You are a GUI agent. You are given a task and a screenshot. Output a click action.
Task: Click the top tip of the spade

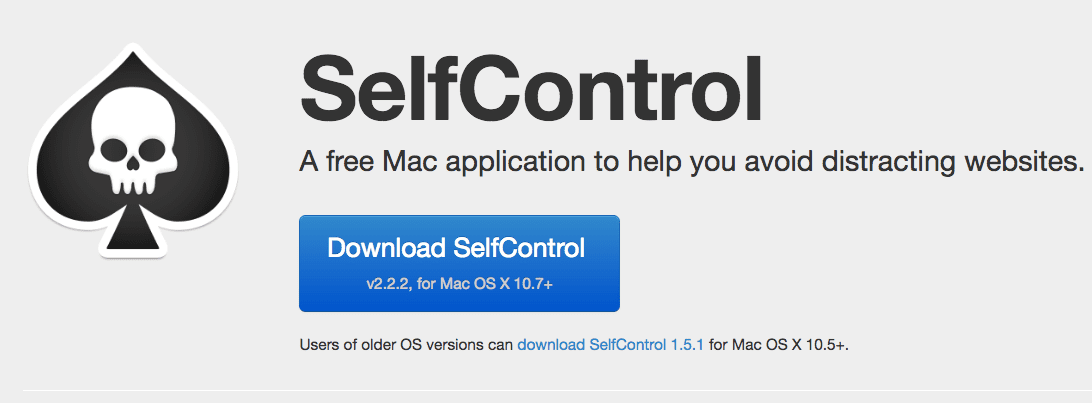tap(134, 55)
